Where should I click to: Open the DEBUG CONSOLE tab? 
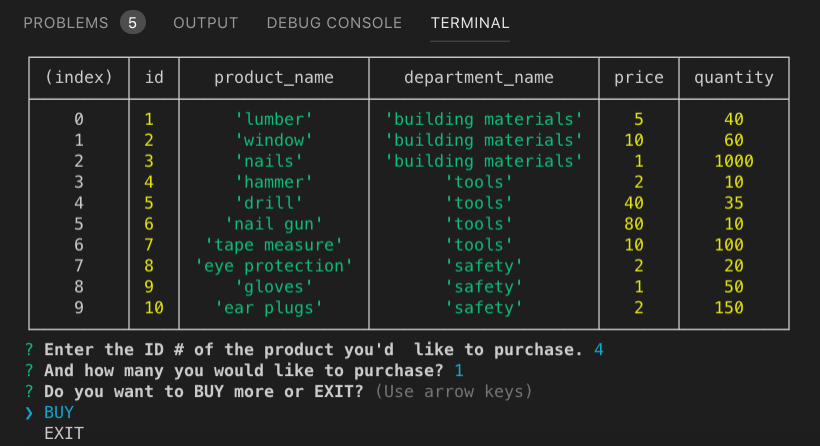coord(334,22)
